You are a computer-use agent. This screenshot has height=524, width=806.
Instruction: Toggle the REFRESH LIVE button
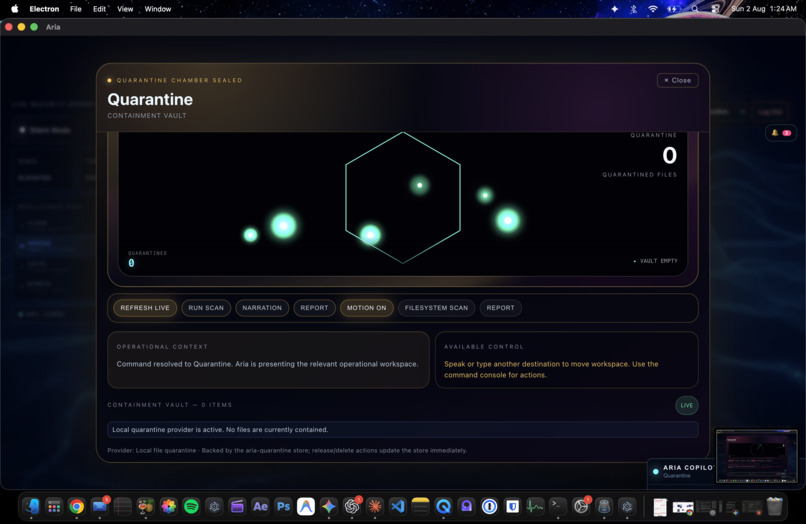[145, 308]
